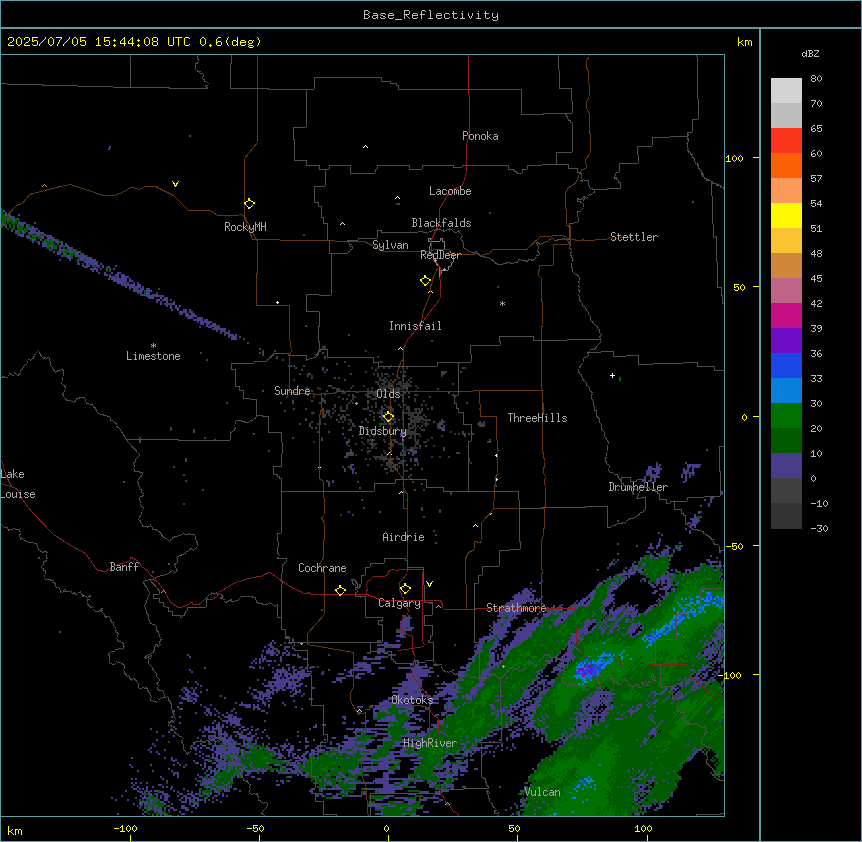Click the Banff label

coord(124,567)
